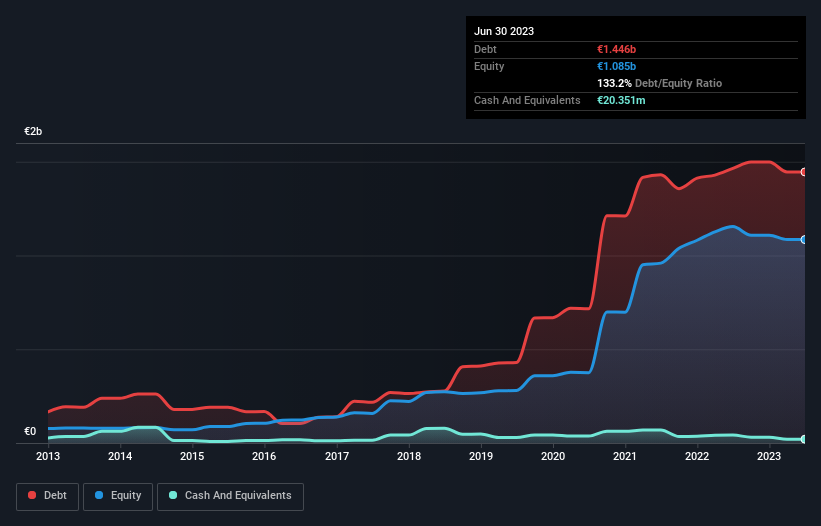This screenshot has height=526, width=821.
Task: Click the teal Cash endpoint marker
Action: click(x=804, y=439)
